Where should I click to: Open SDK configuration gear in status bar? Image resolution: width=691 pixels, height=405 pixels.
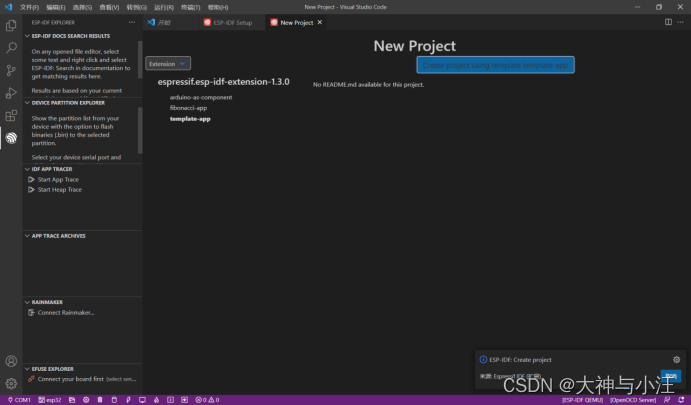86,400
